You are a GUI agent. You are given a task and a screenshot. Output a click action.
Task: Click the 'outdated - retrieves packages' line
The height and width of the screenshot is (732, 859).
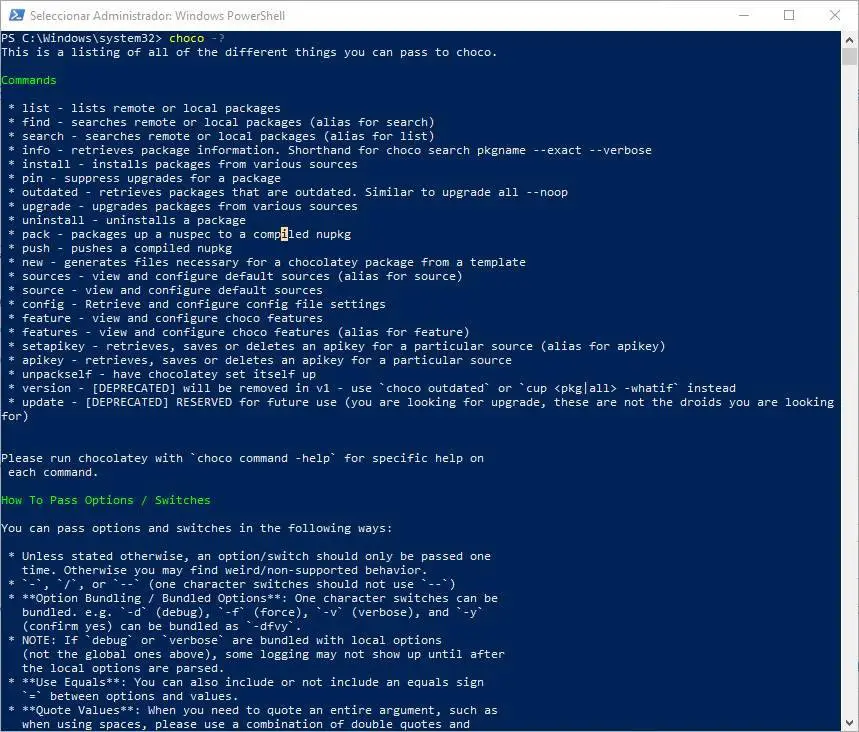[x=288, y=192]
